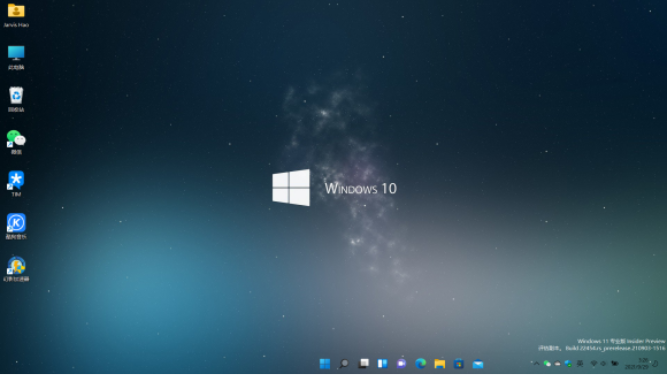Select the WeChat desktop shortcut
The width and height of the screenshot is (667, 375).
click(16, 142)
